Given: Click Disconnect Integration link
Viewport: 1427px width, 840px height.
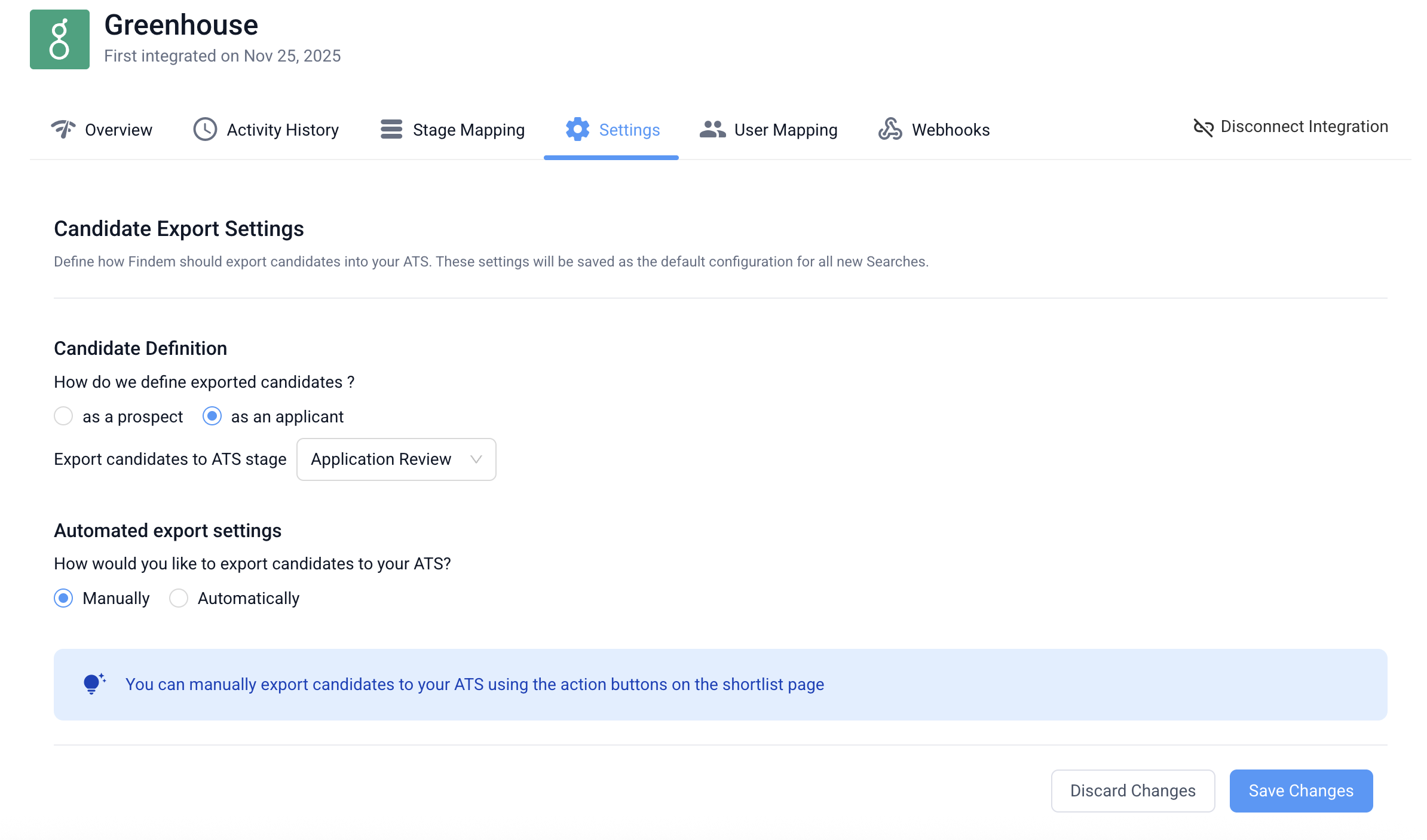Looking at the screenshot, I should click(x=1291, y=127).
